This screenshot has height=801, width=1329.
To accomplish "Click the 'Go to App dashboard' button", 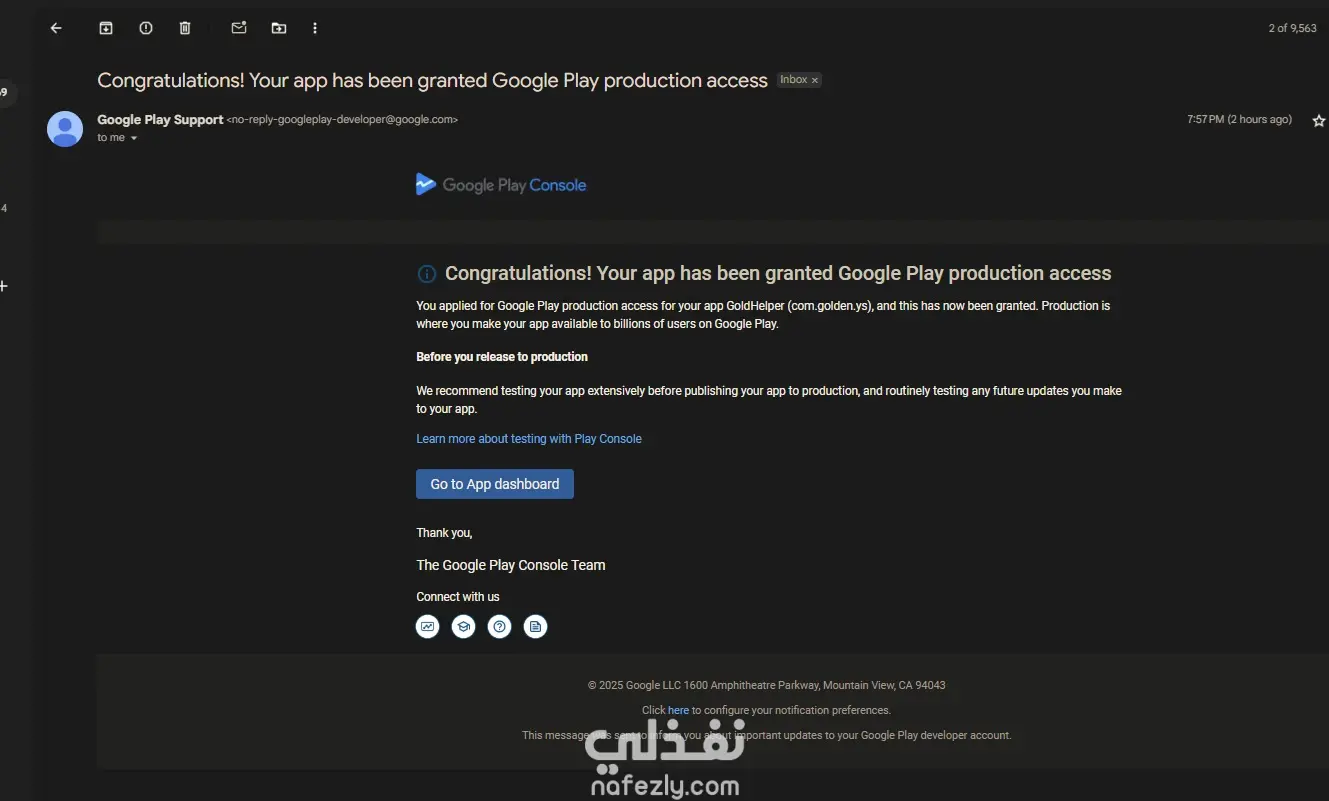I will pyautogui.click(x=495, y=484).
